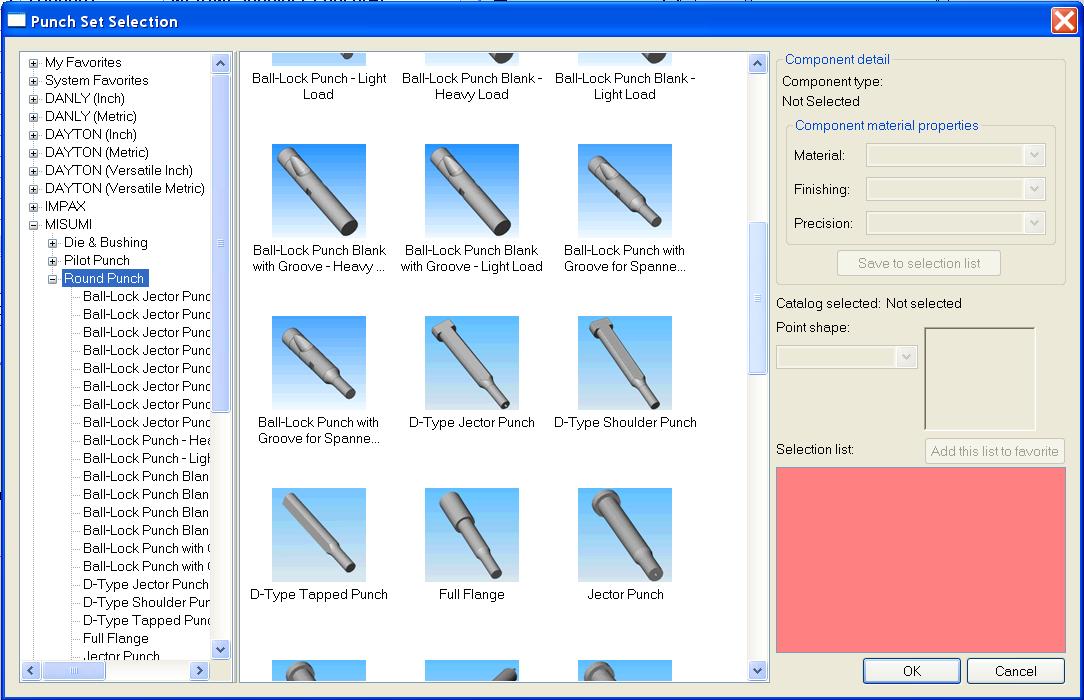Expand the Die & Bushing node
Viewport: 1084px width, 700px height.
(53, 243)
